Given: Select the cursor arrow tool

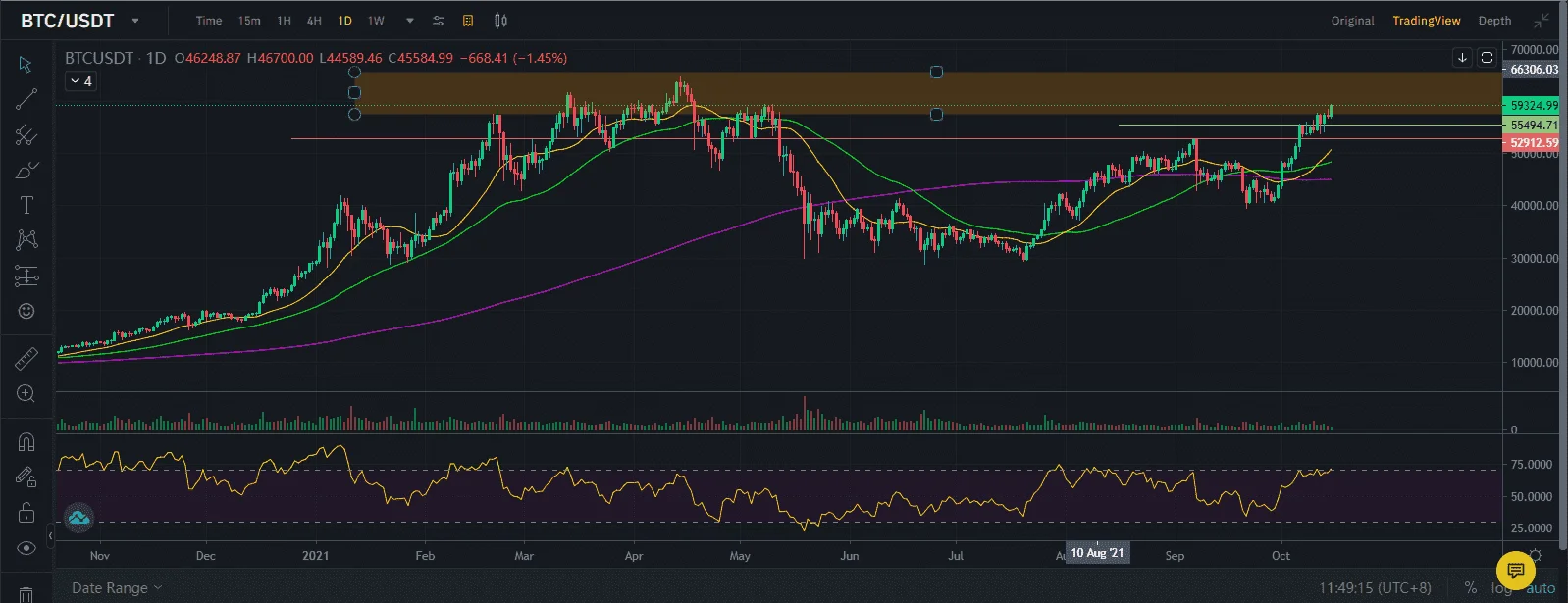Looking at the screenshot, I should tap(26, 65).
